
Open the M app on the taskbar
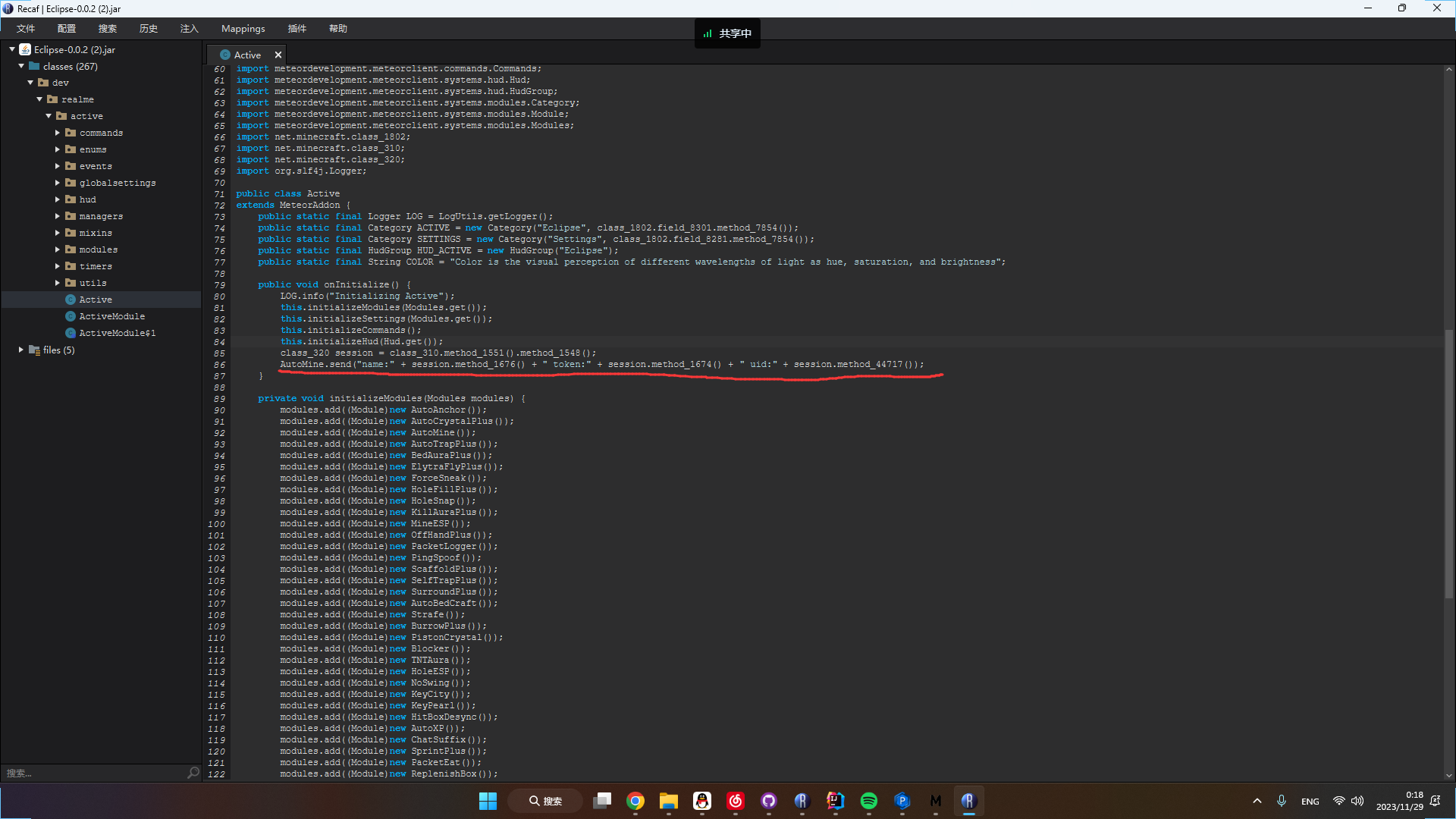936,801
